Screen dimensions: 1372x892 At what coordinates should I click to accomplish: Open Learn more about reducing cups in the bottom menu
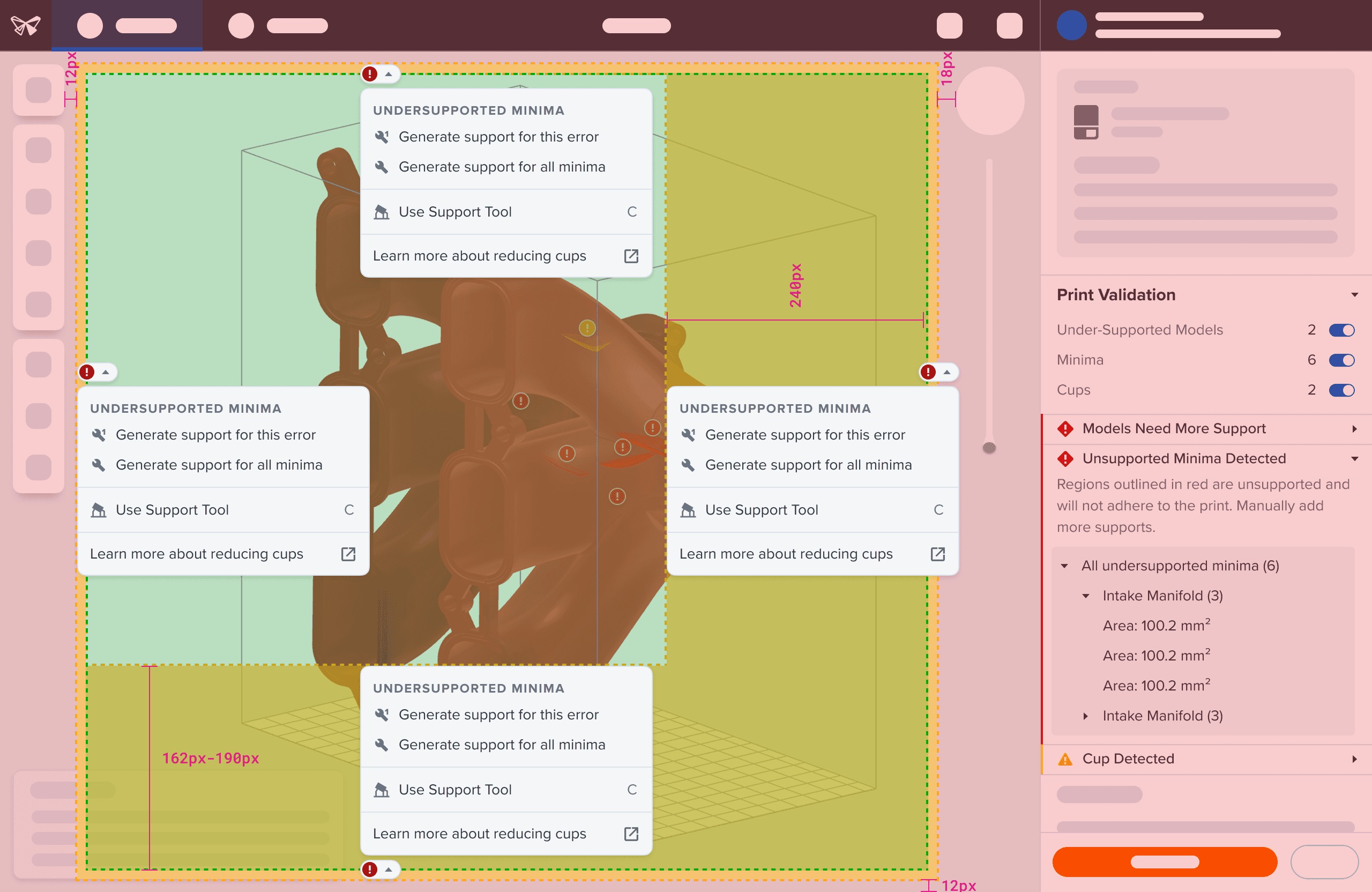click(x=506, y=834)
